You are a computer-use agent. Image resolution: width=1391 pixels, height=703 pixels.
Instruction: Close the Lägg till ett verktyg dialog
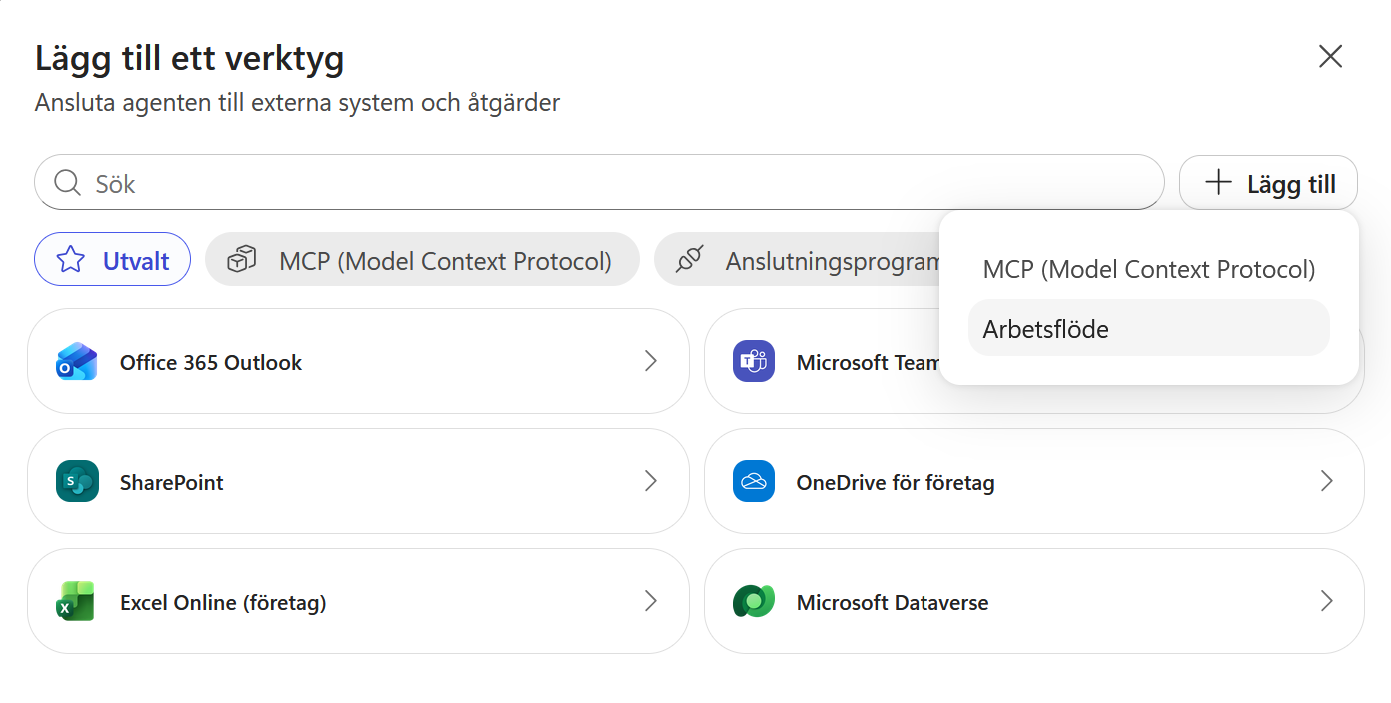(1330, 56)
